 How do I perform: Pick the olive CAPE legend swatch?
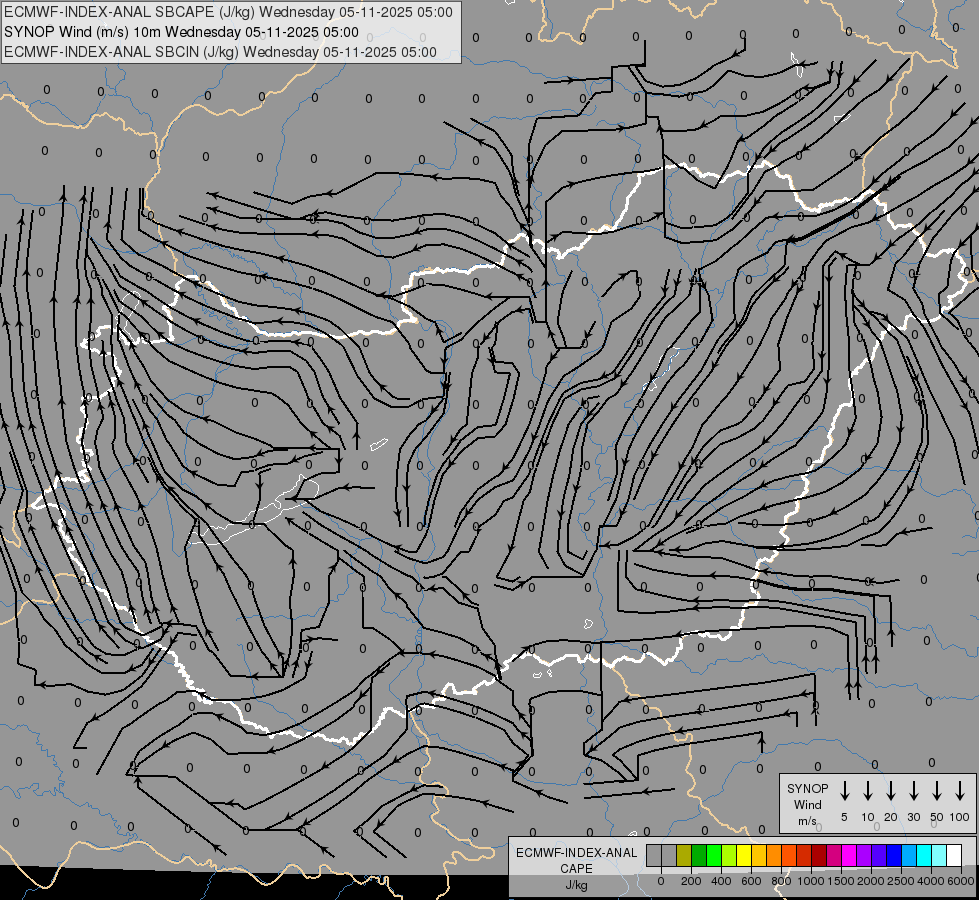pos(684,855)
